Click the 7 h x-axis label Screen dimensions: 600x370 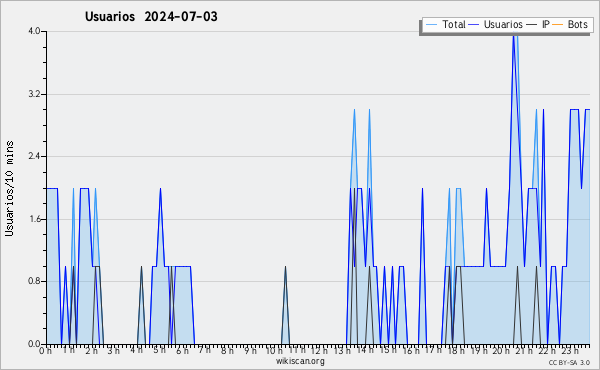coord(204,349)
